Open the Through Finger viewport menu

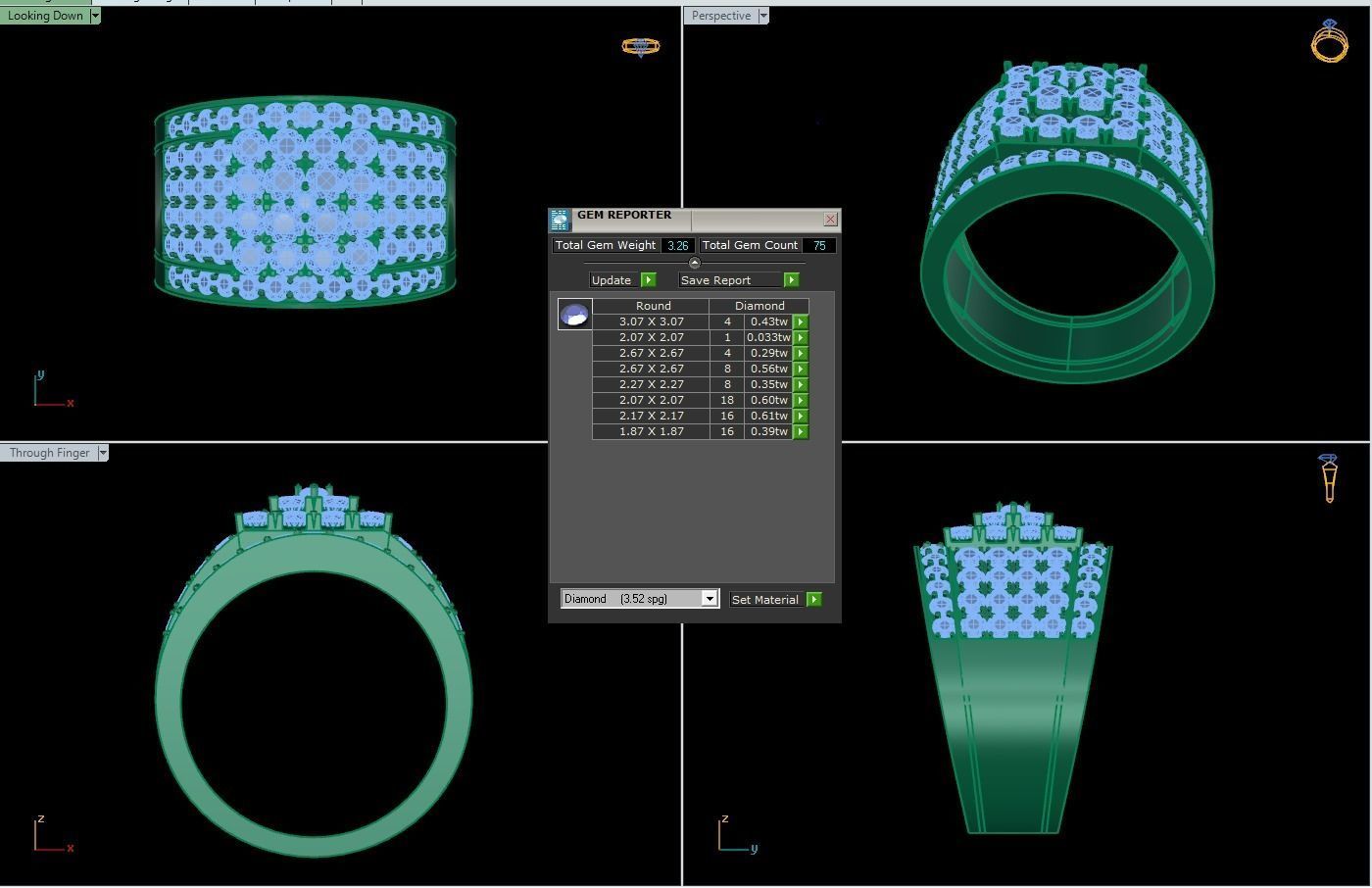tap(103, 453)
